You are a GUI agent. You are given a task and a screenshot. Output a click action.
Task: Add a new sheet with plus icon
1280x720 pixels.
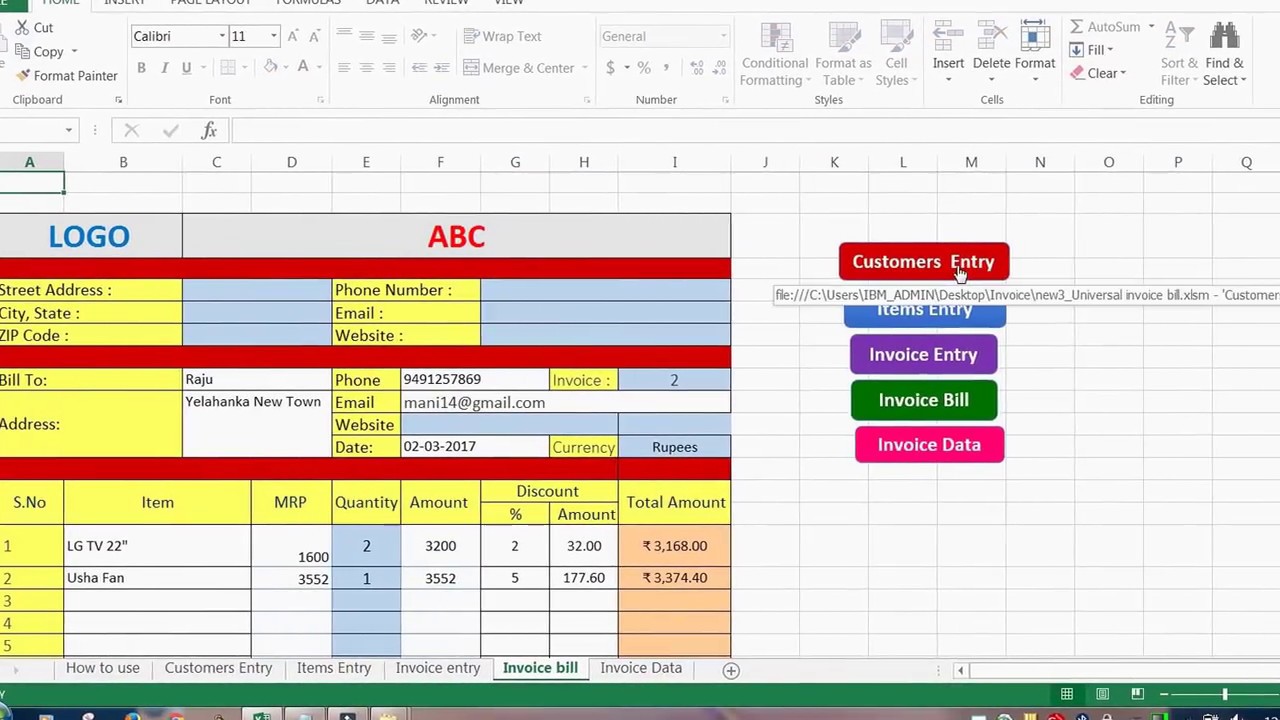[x=731, y=671]
